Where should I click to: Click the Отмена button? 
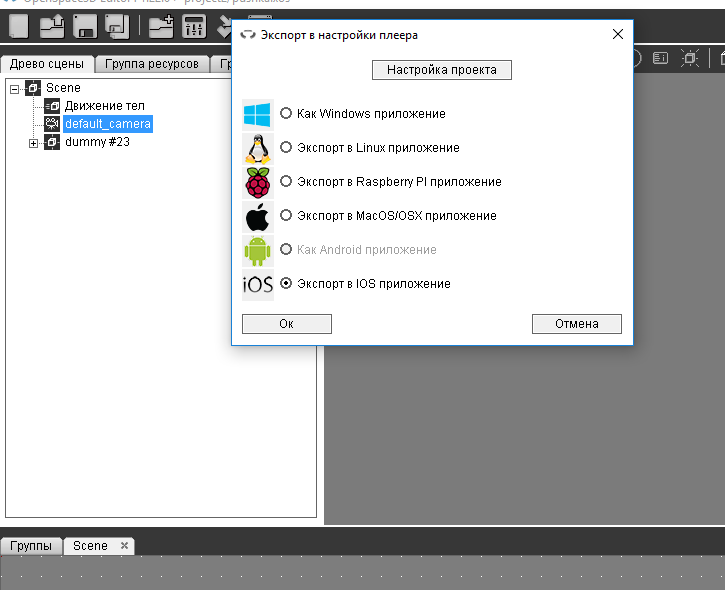[577, 324]
